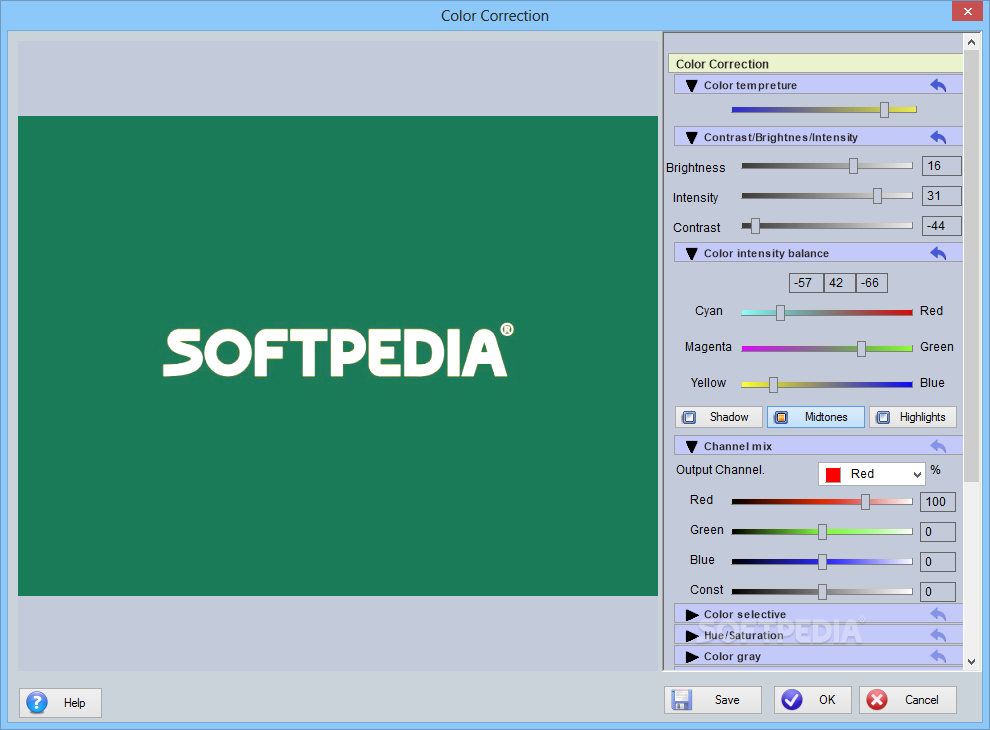The height and width of the screenshot is (730, 990).
Task: Click the Channel mix undo arrow
Action: [938, 446]
